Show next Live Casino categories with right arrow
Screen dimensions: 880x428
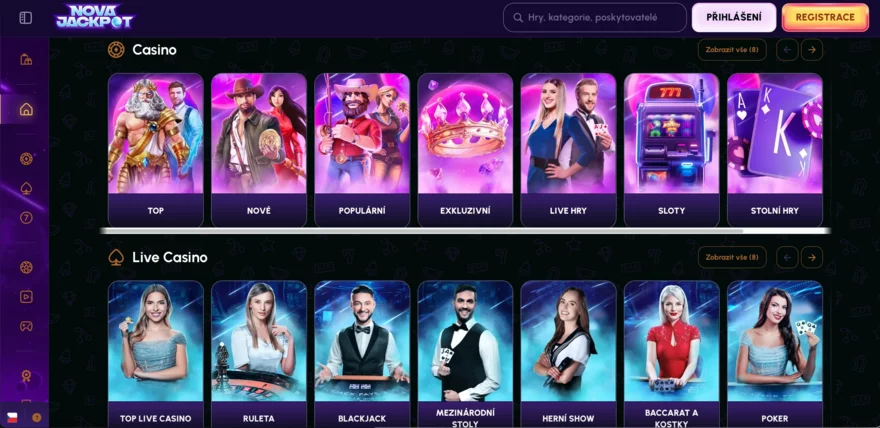tap(812, 257)
